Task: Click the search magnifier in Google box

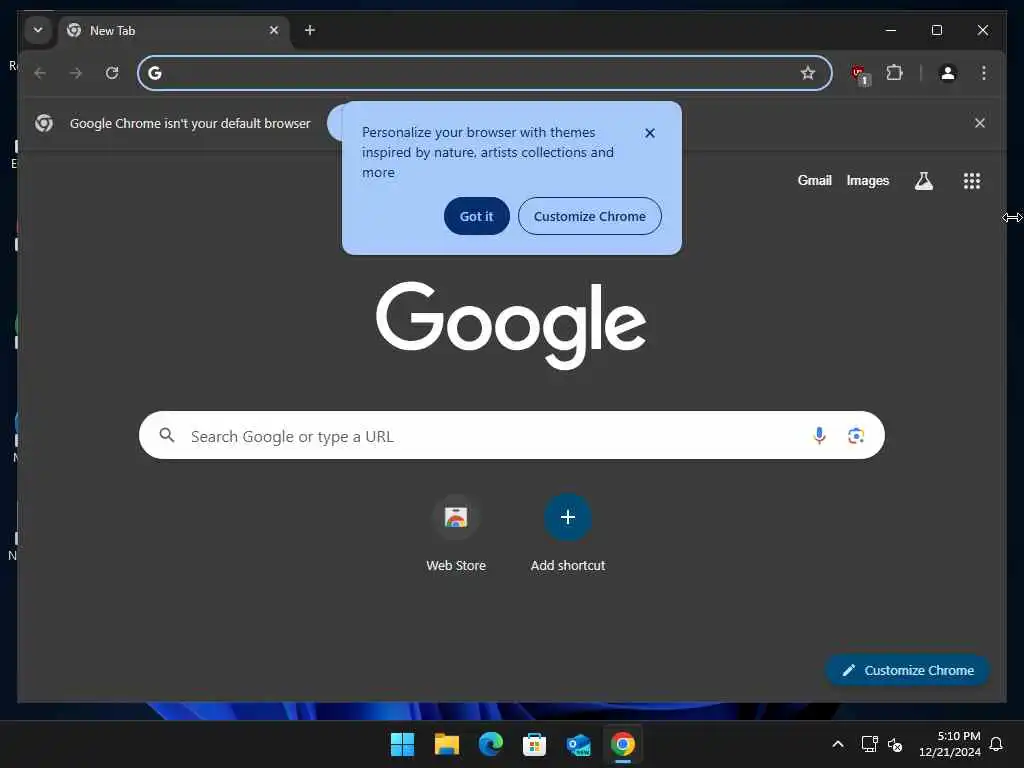Action: pos(167,435)
